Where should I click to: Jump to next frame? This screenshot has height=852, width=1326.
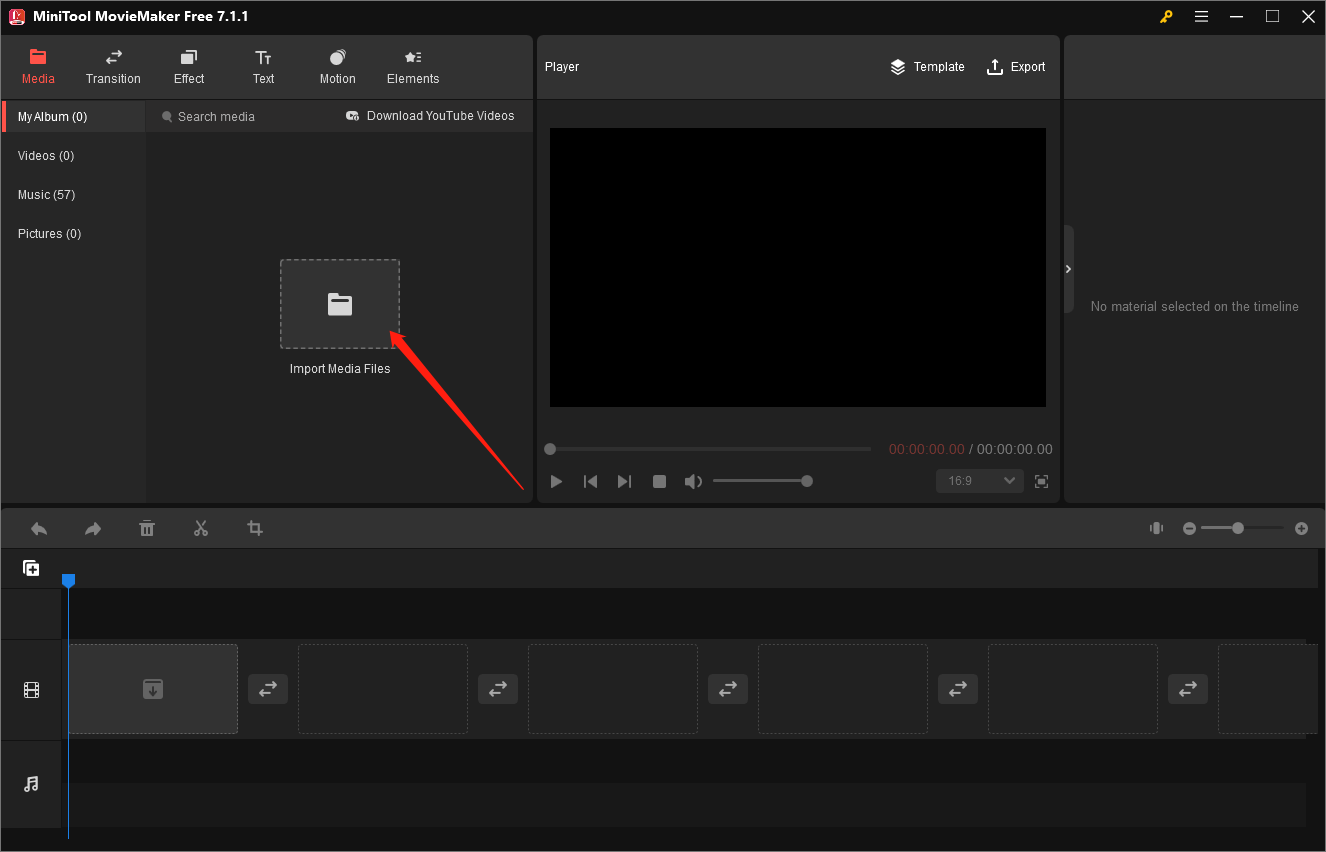click(624, 481)
